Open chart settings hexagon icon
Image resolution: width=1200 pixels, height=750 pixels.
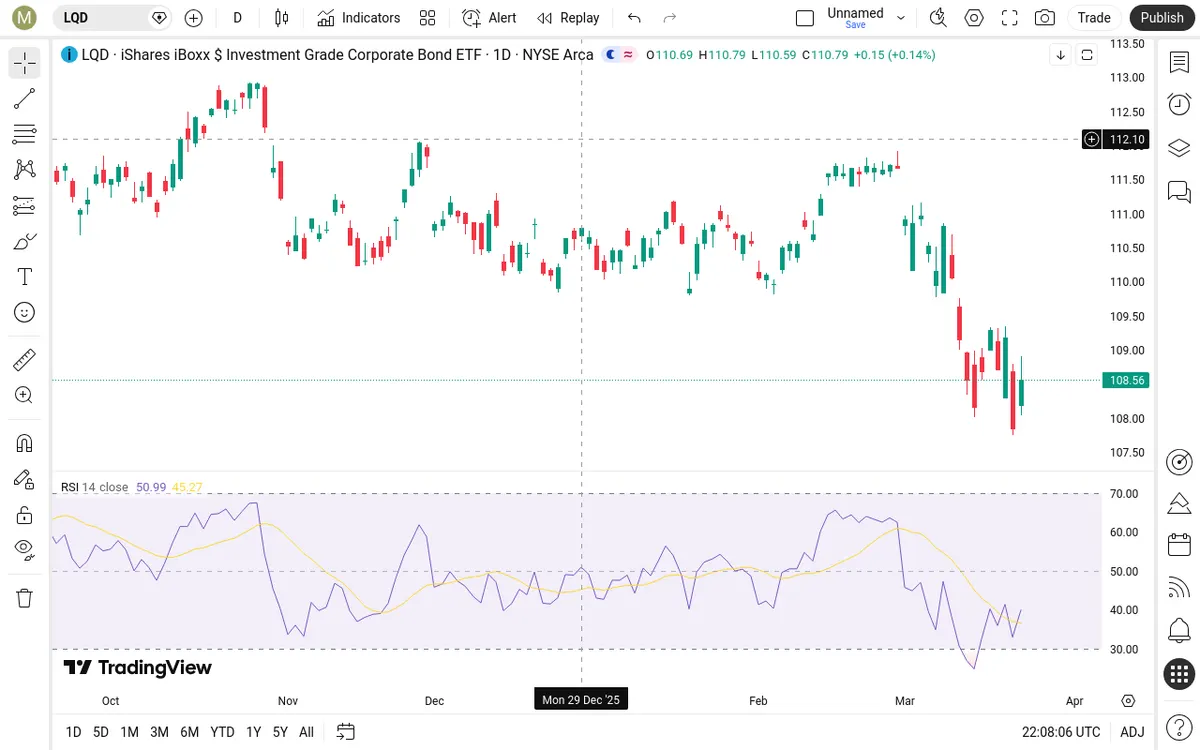974,18
